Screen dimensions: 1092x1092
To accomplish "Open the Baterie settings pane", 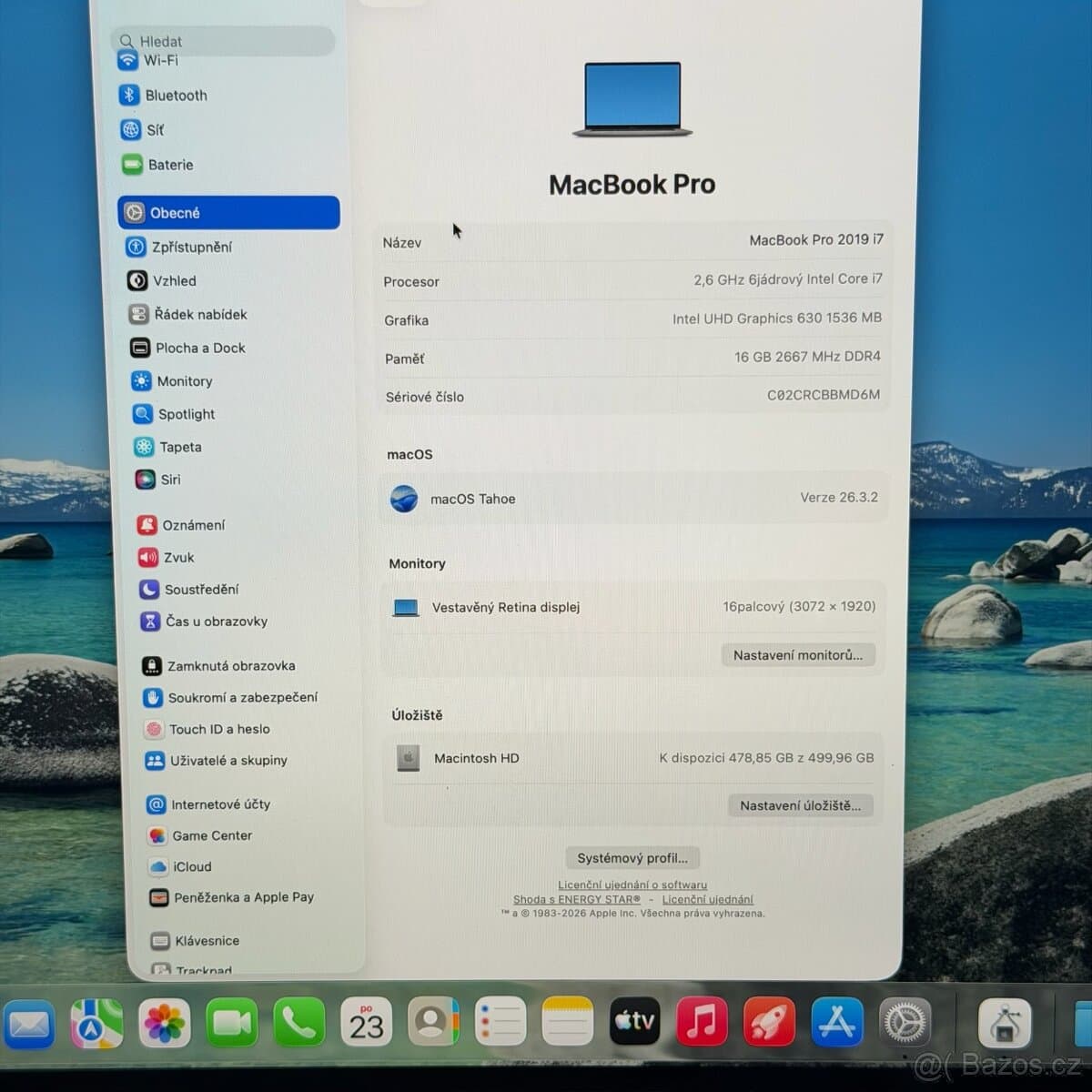I will coord(158,165).
